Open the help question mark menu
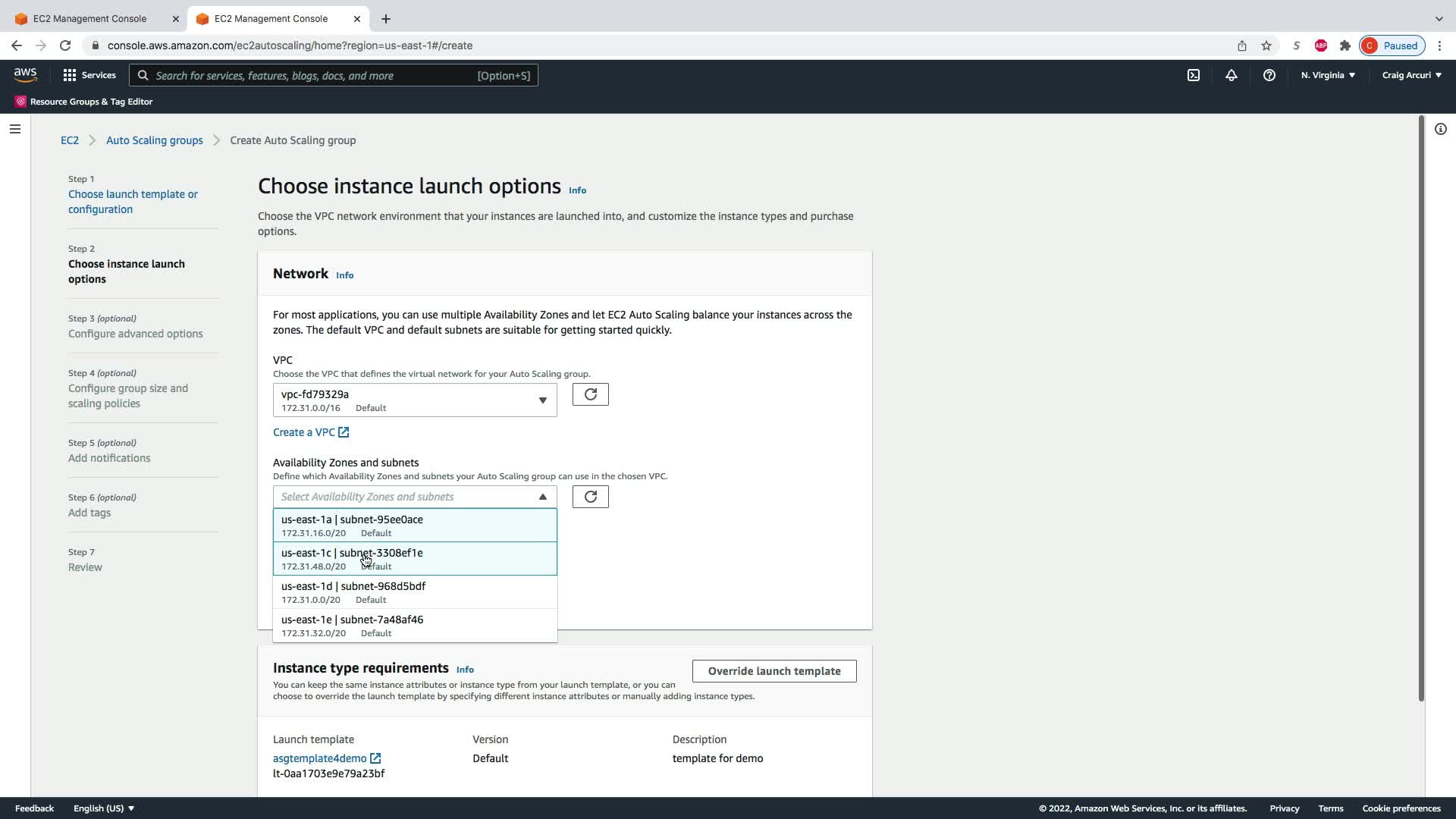The image size is (1456, 819). point(1269,75)
